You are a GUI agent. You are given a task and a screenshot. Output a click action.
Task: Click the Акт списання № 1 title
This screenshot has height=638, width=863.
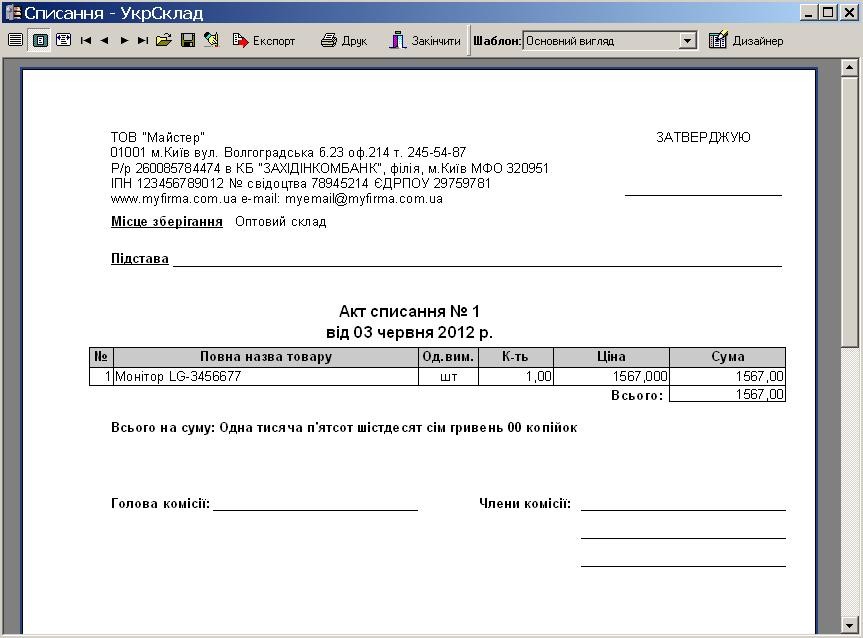pyautogui.click(x=409, y=312)
